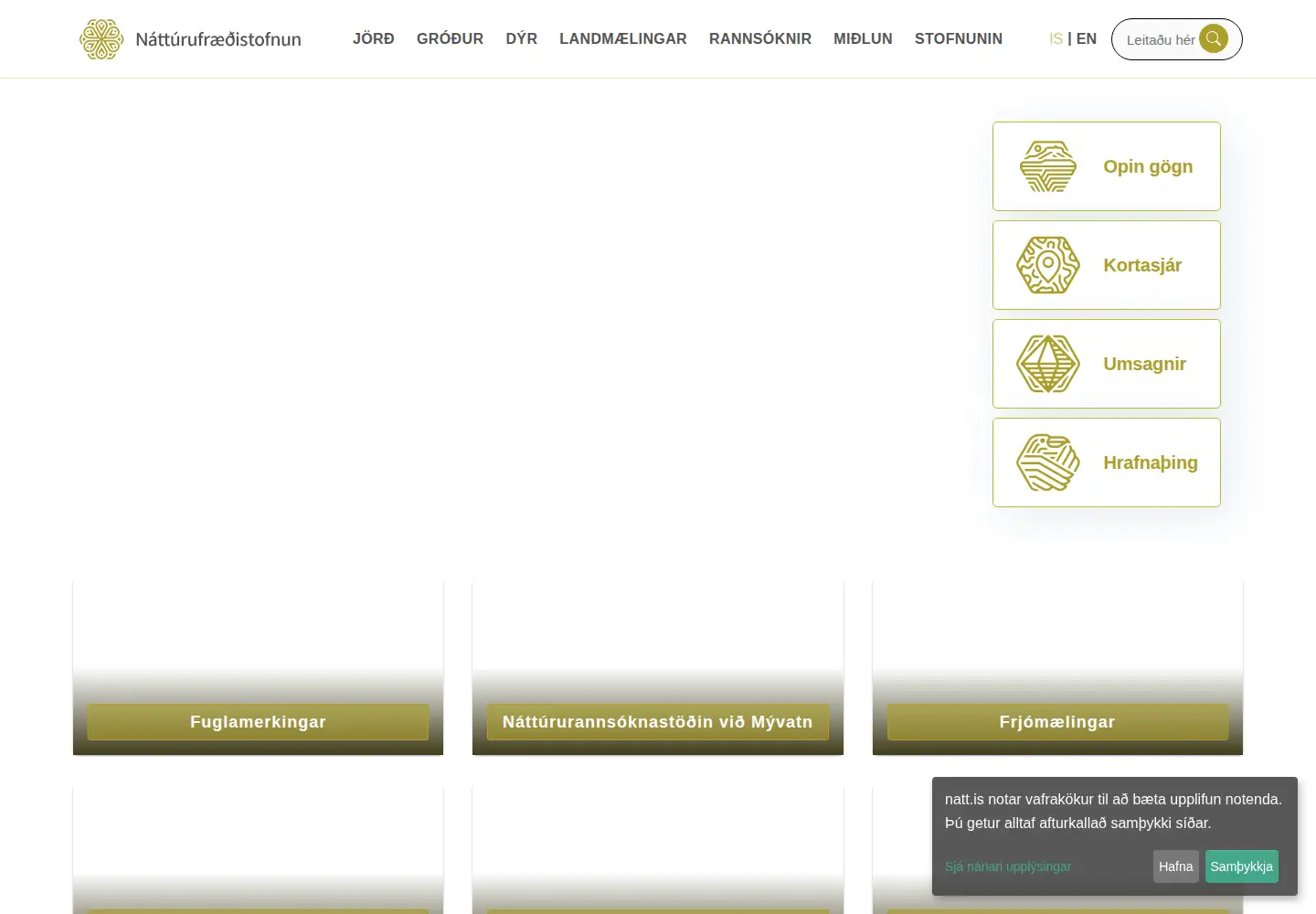
Task: Switch language to EN
Action: click(1087, 38)
